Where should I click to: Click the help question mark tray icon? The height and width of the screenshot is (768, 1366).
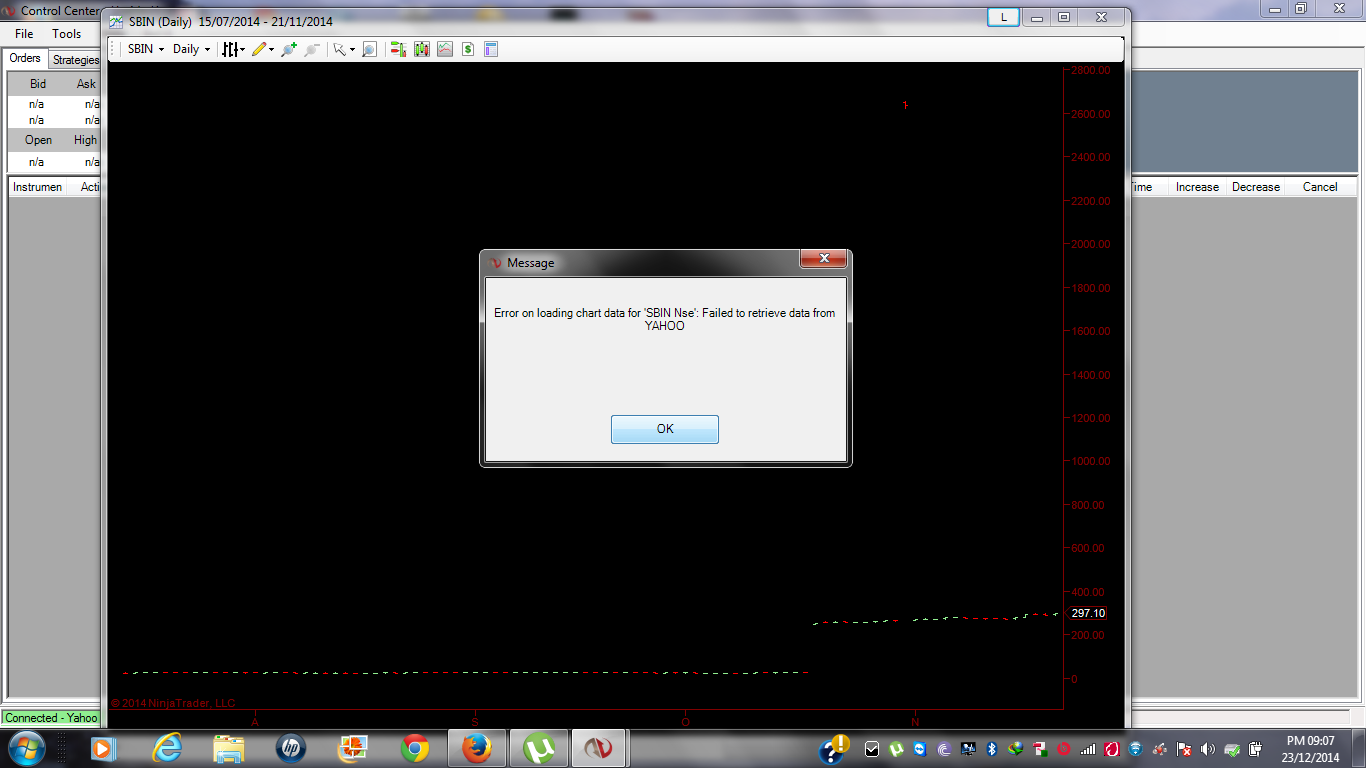tap(833, 749)
